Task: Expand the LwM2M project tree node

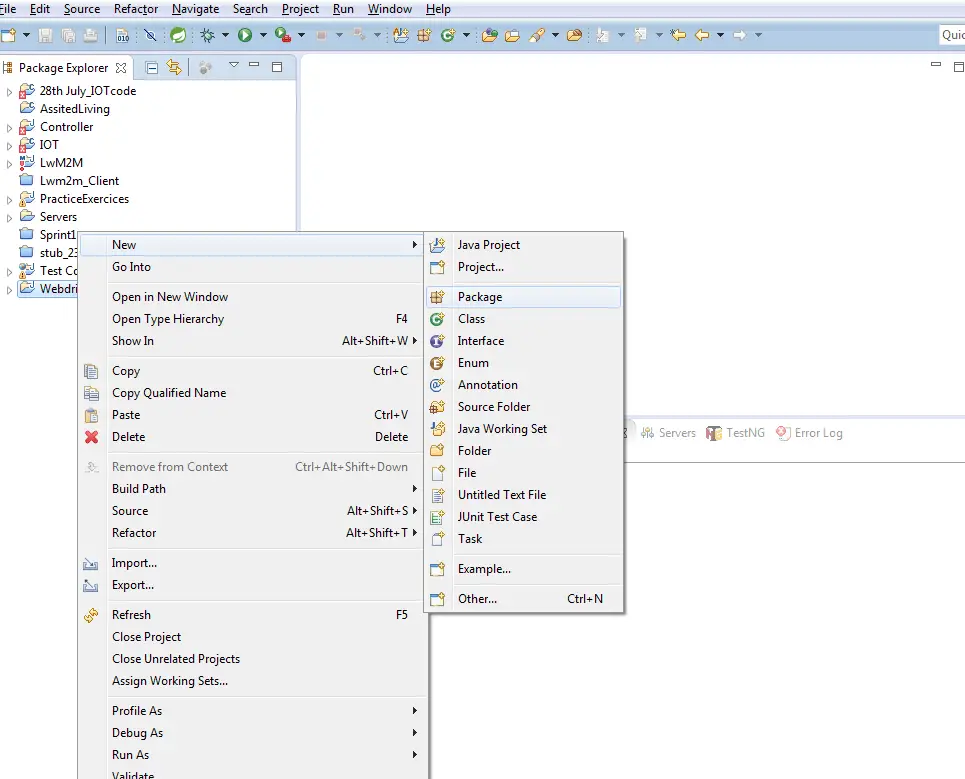Action: coord(10,163)
